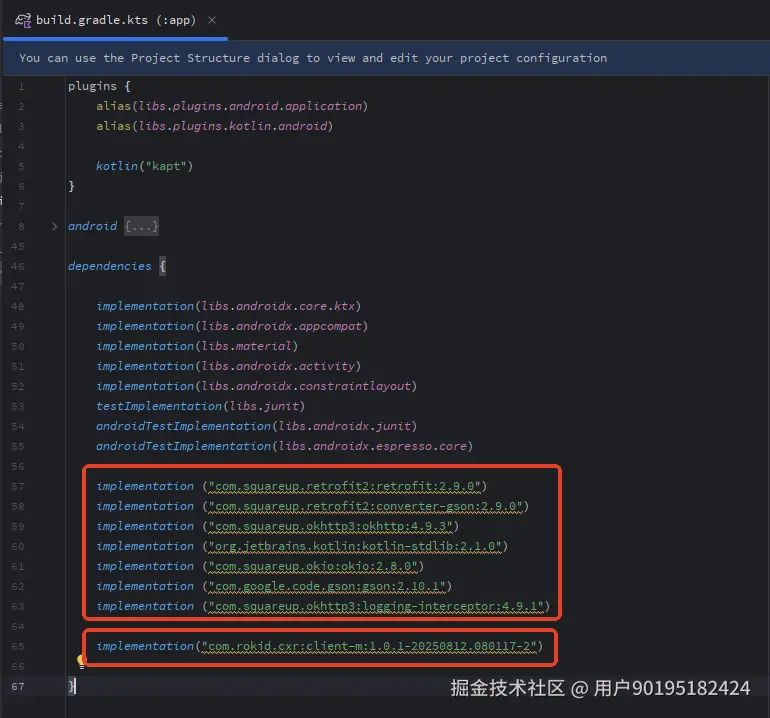The height and width of the screenshot is (718, 770).
Task: Click the kotlin-stdlib:2.1.0 dependency string
Action: coord(355,547)
